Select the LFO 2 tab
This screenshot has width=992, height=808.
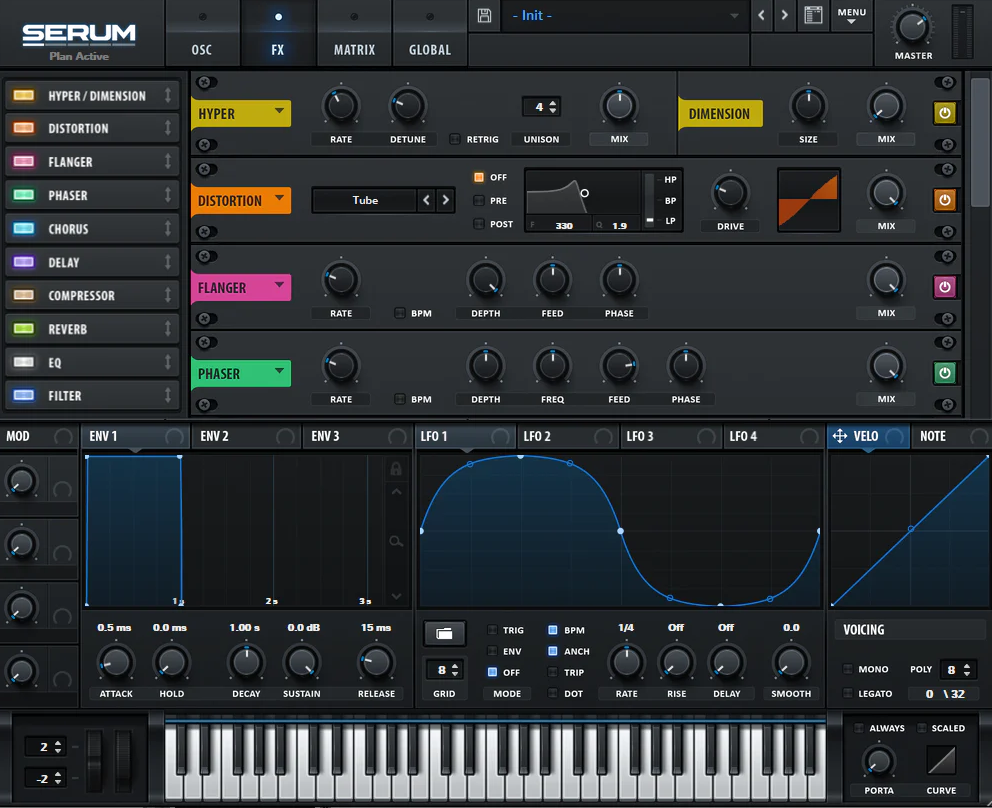[x=538, y=436]
